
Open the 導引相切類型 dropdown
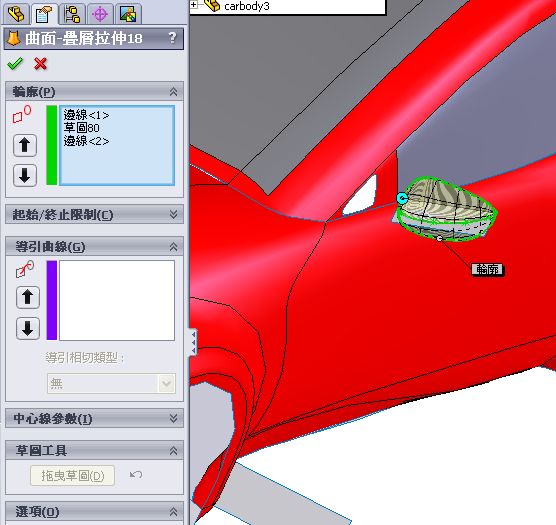pyautogui.click(x=111, y=383)
